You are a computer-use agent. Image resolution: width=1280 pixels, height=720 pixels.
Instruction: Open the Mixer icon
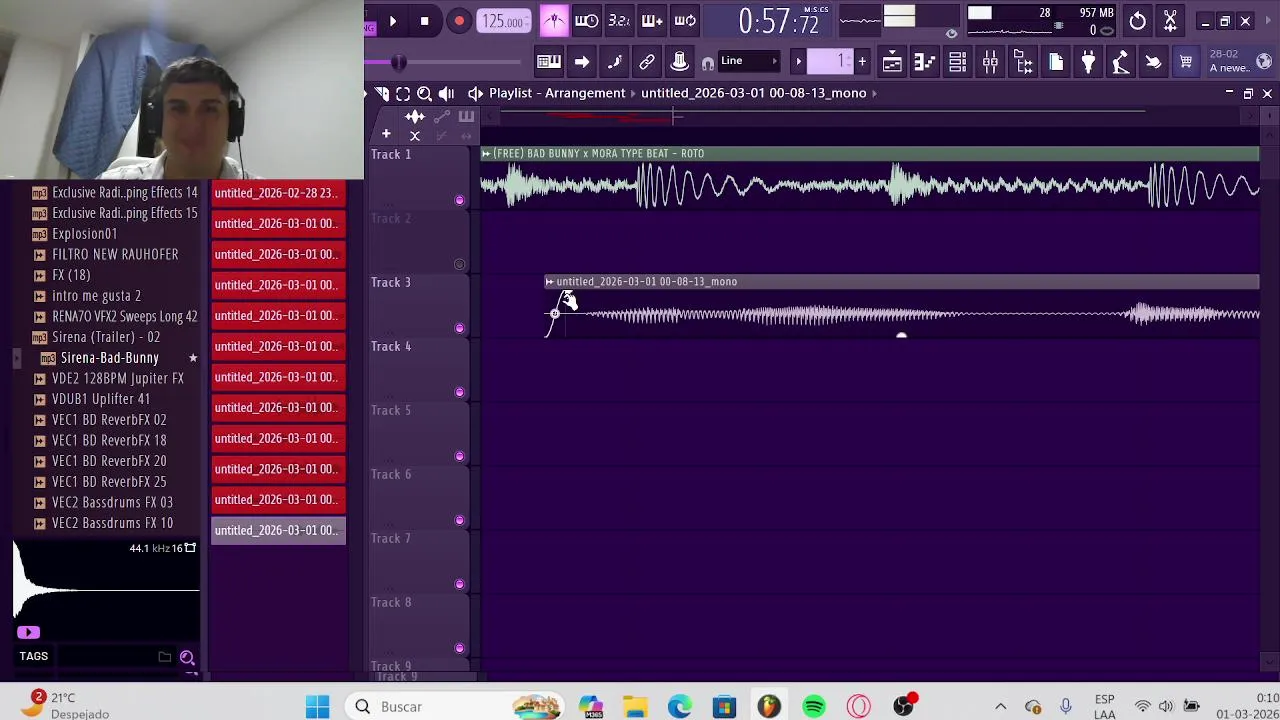[990, 62]
